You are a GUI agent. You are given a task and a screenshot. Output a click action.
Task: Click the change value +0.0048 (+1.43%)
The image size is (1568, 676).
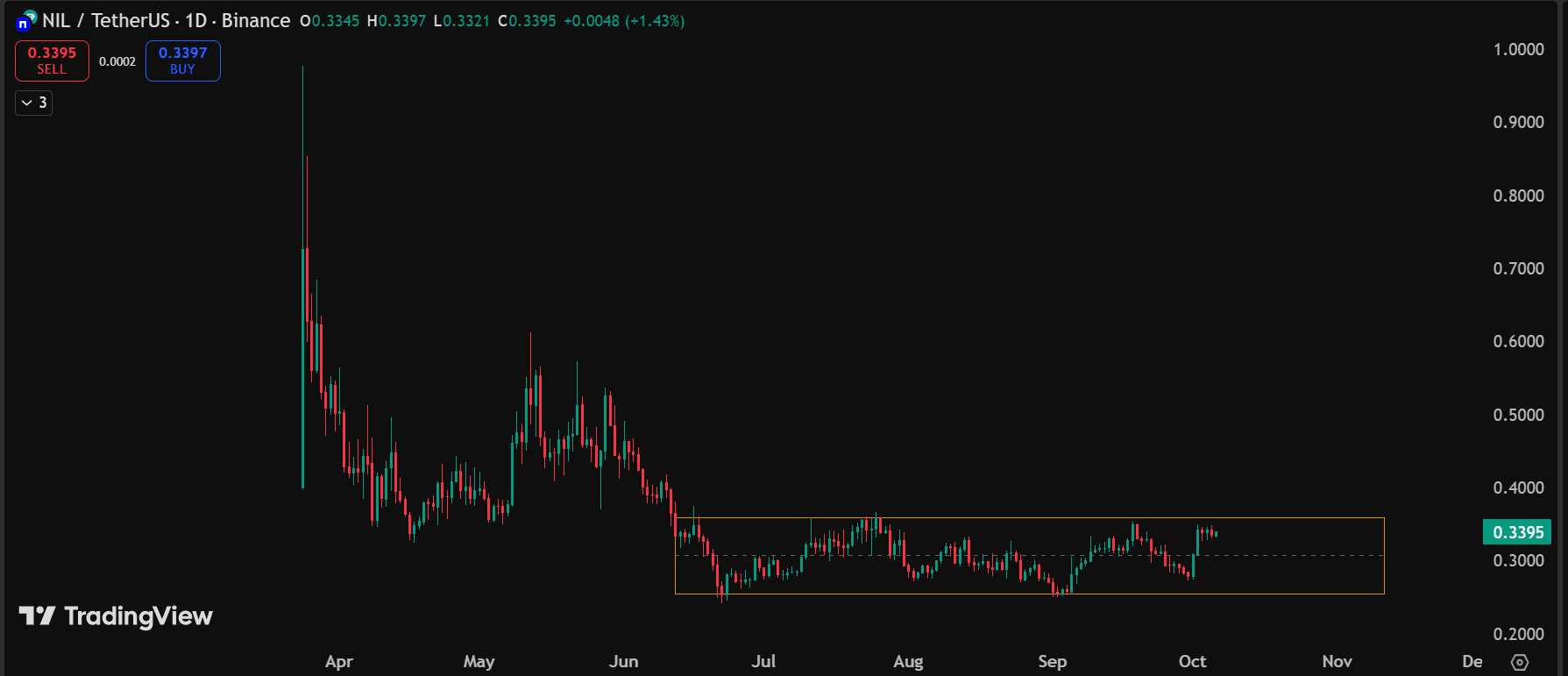pos(624,21)
